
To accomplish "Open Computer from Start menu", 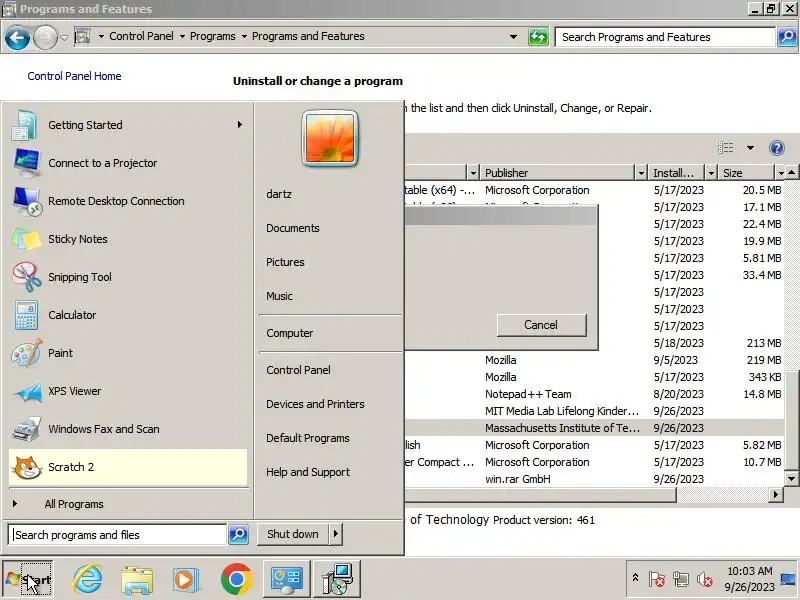I will click(x=290, y=333).
